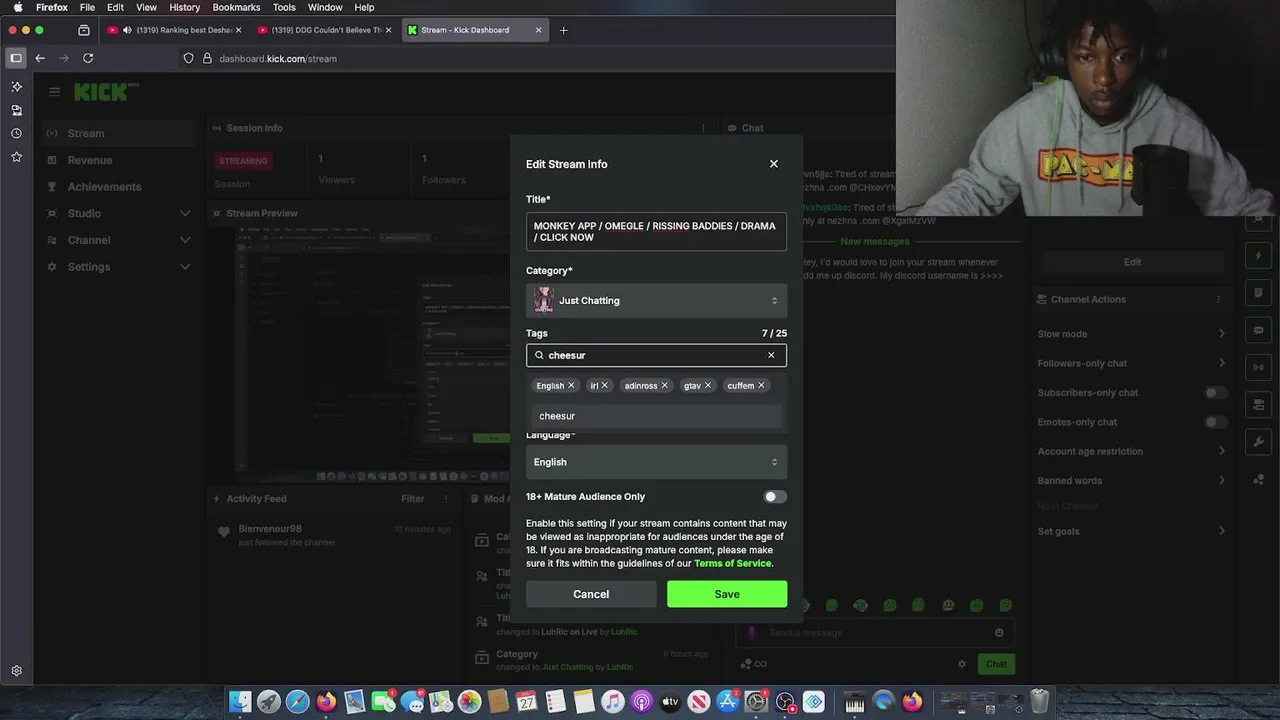
Task: Open Revenue in Kick sidebar
Action: click(x=118, y=160)
